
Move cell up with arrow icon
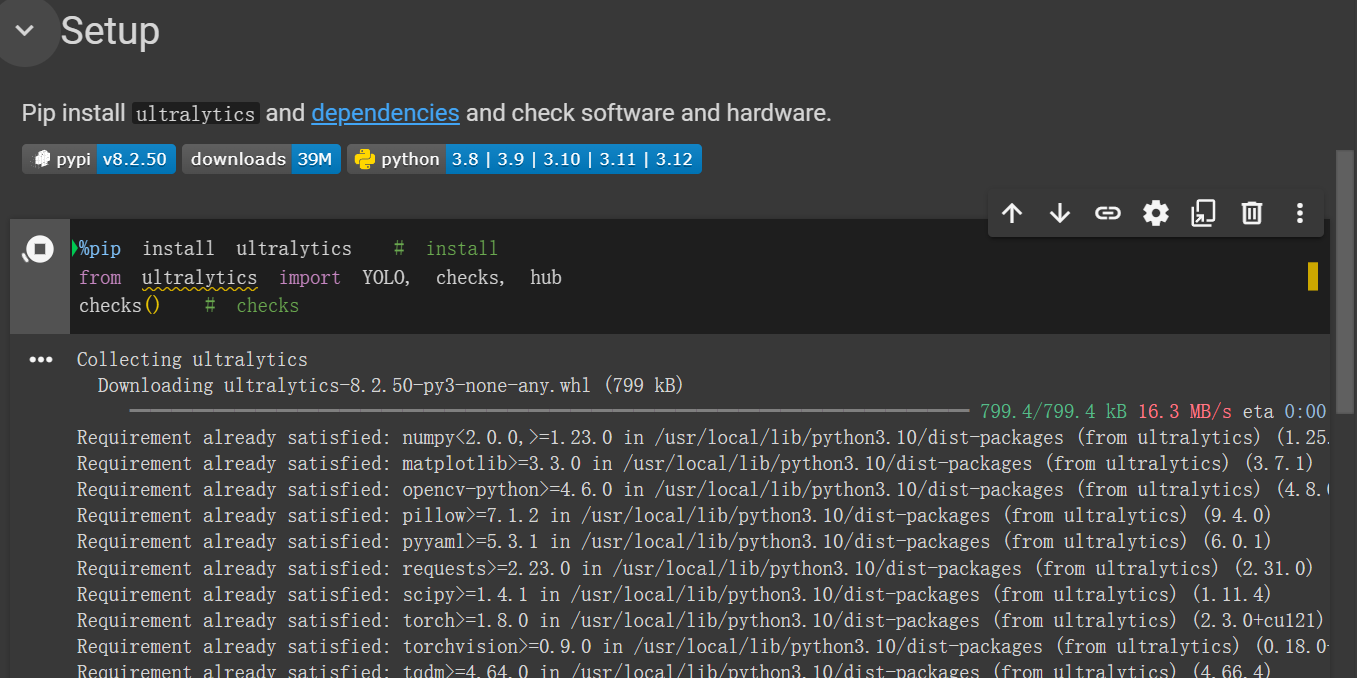pyautogui.click(x=1012, y=213)
